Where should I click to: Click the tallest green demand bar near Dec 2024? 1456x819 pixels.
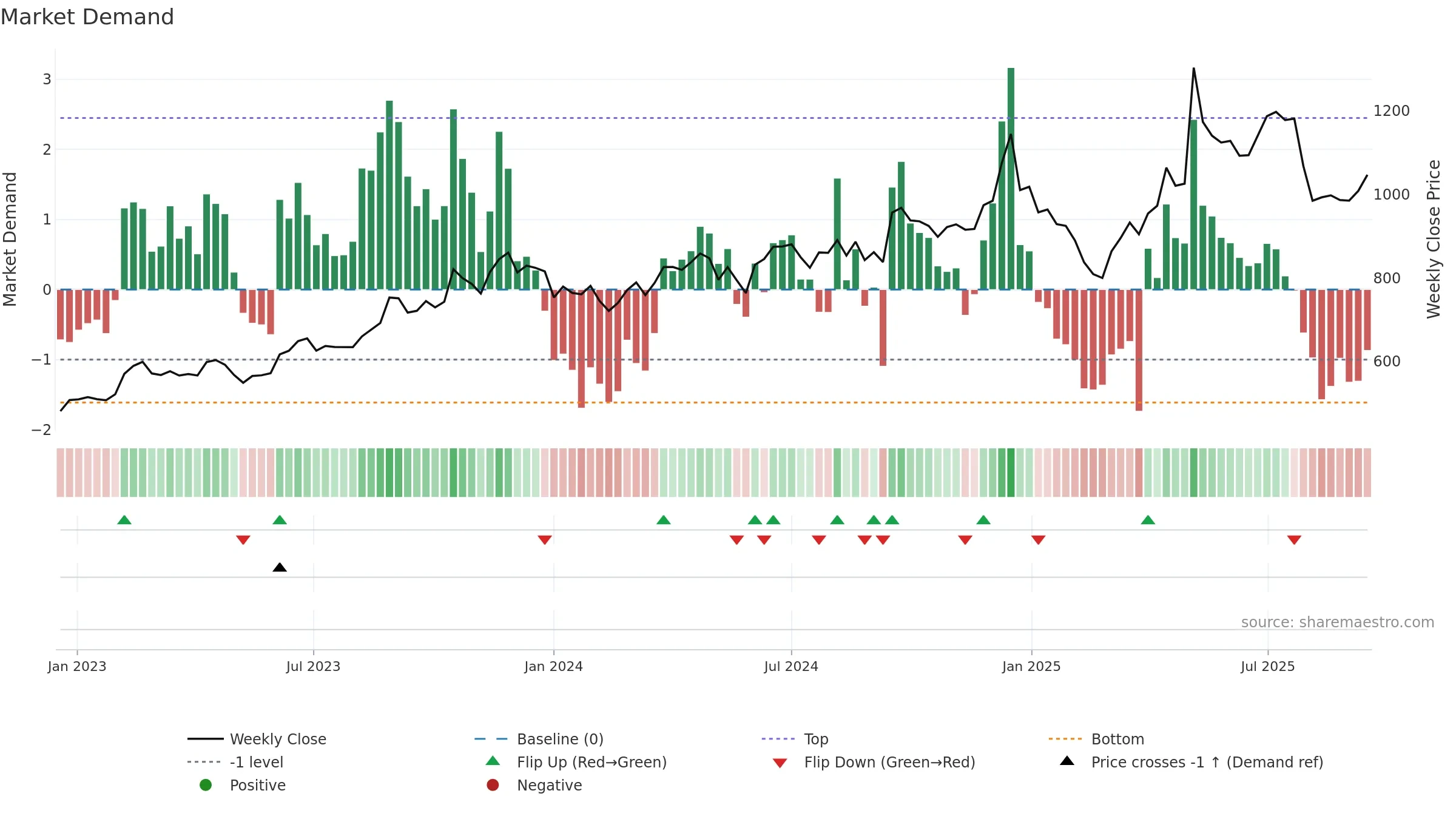(1011, 178)
